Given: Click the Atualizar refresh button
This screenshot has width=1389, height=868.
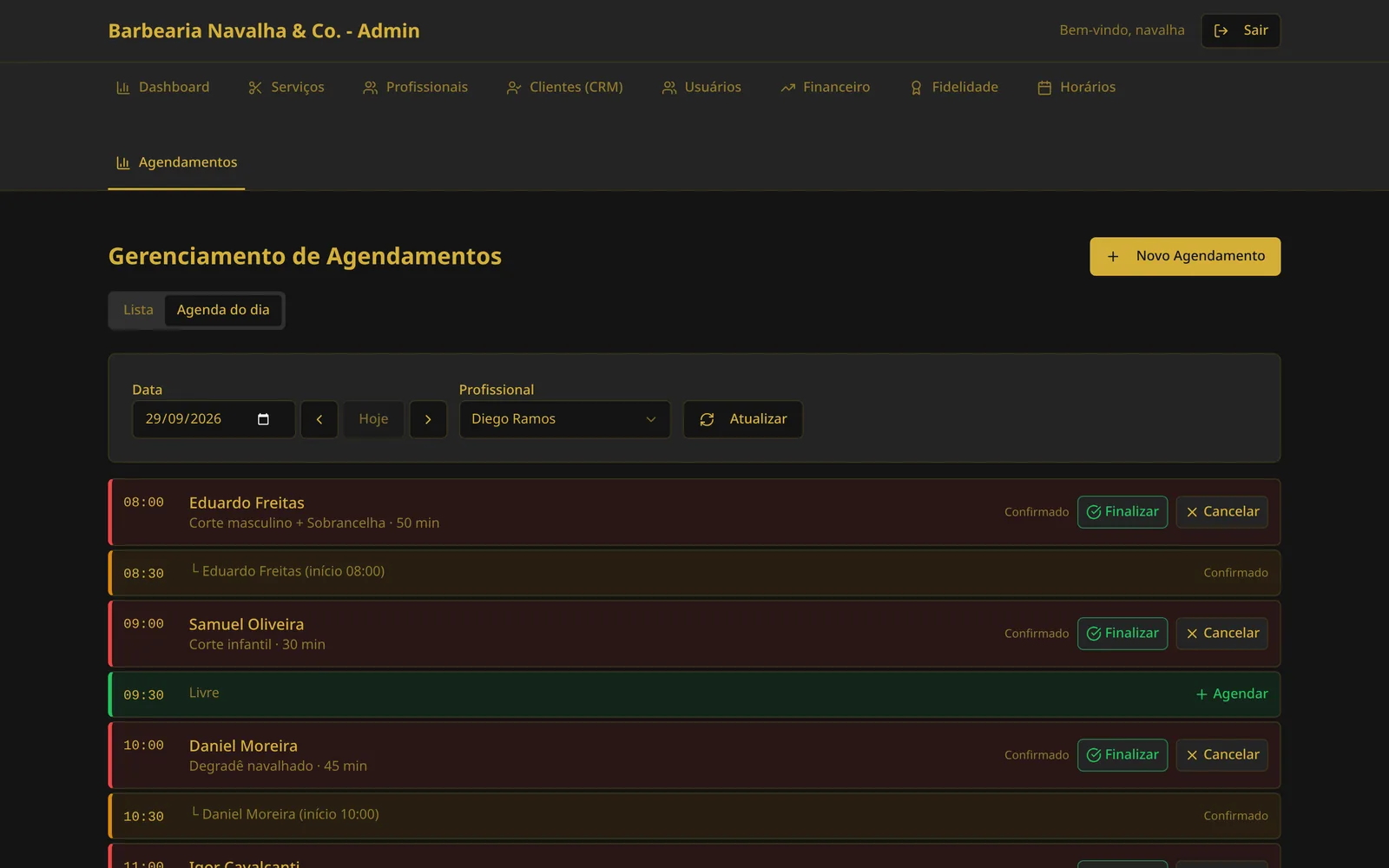Looking at the screenshot, I should tap(743, 419).
